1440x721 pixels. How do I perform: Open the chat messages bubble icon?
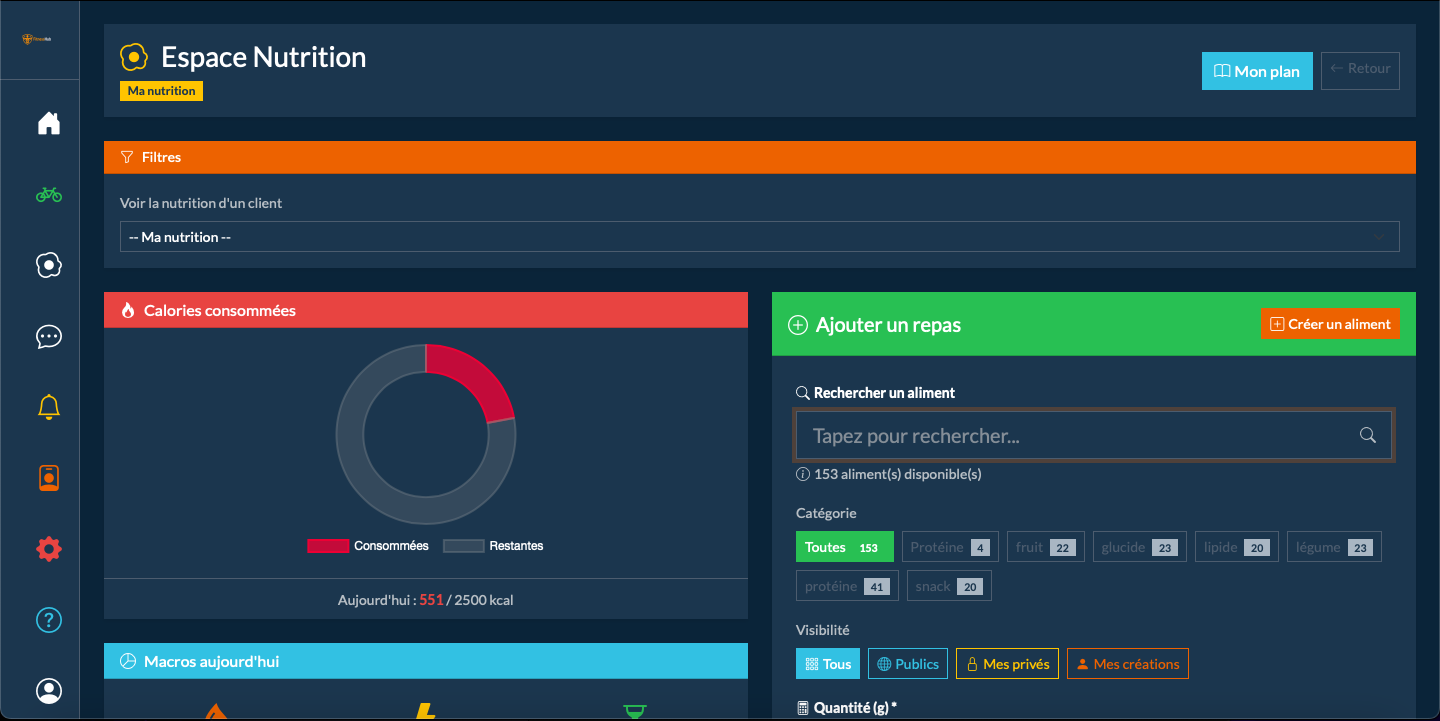tap(49, 337)
